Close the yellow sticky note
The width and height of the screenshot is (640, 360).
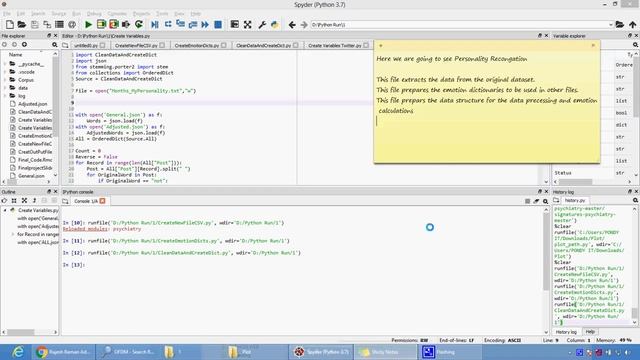(593, 45)
